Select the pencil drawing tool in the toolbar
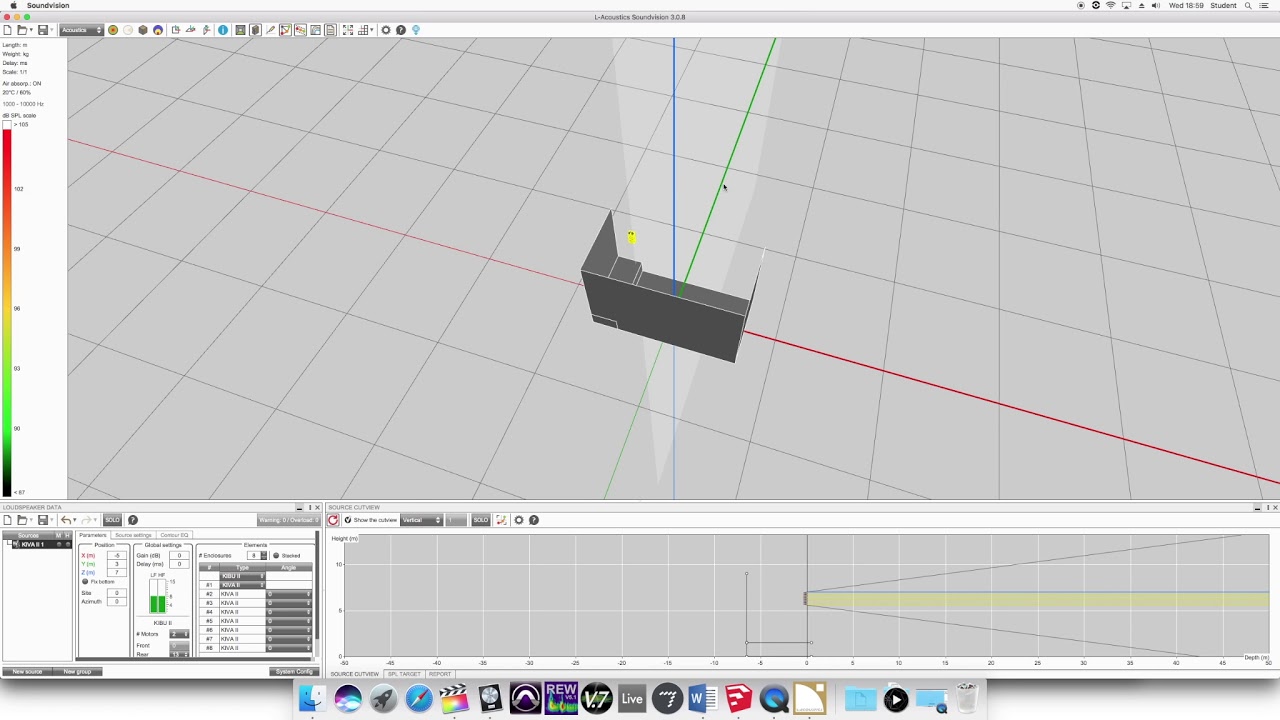 270,30
